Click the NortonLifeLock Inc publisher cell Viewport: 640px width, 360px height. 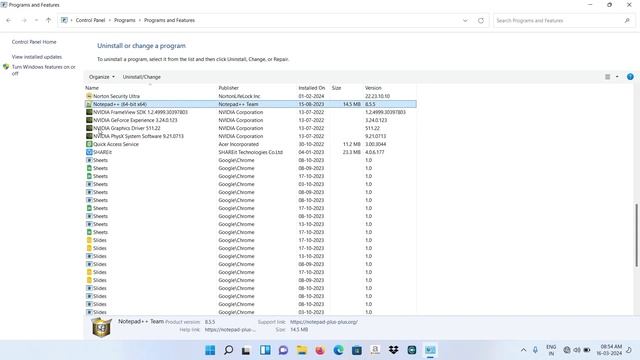click(239, 96)
